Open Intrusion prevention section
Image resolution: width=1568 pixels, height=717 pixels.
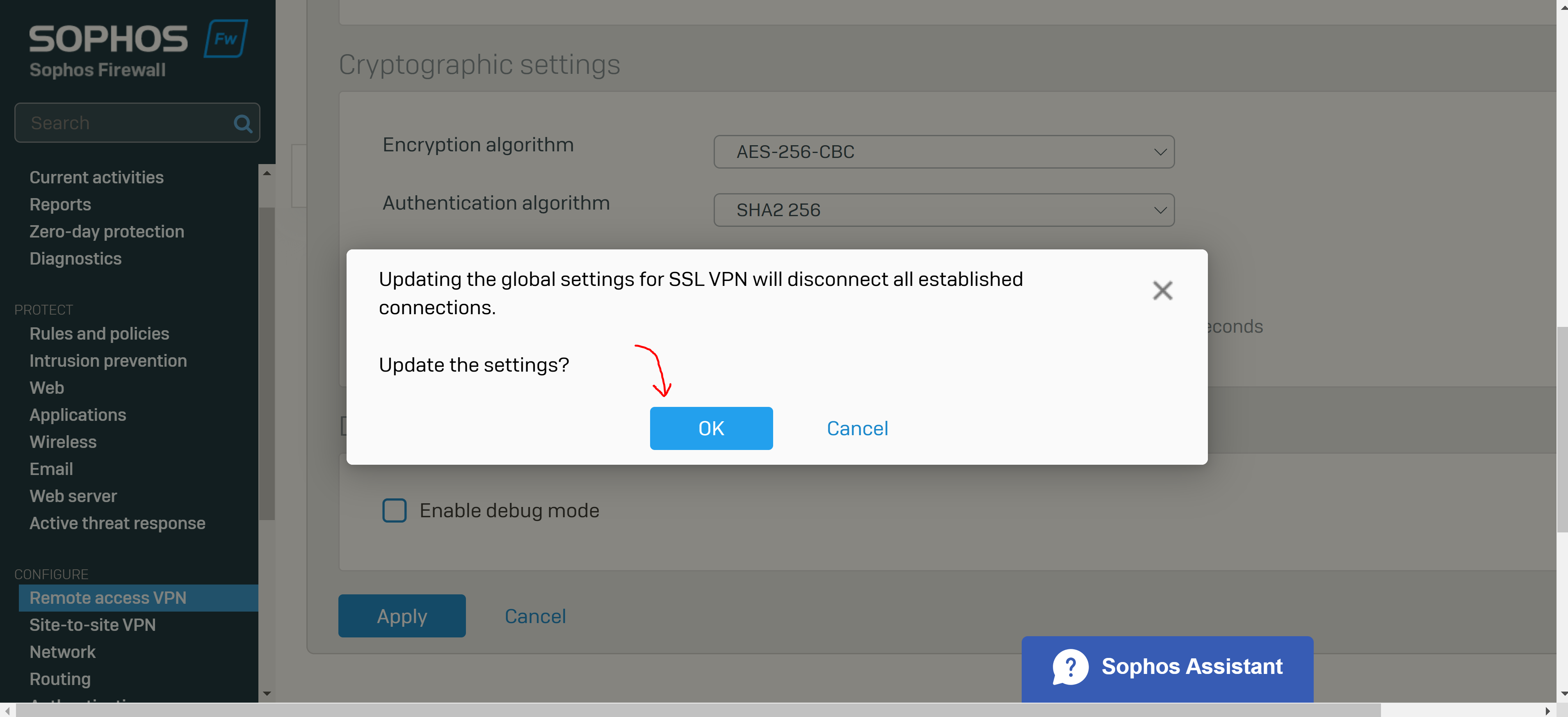tap(108, 360)
